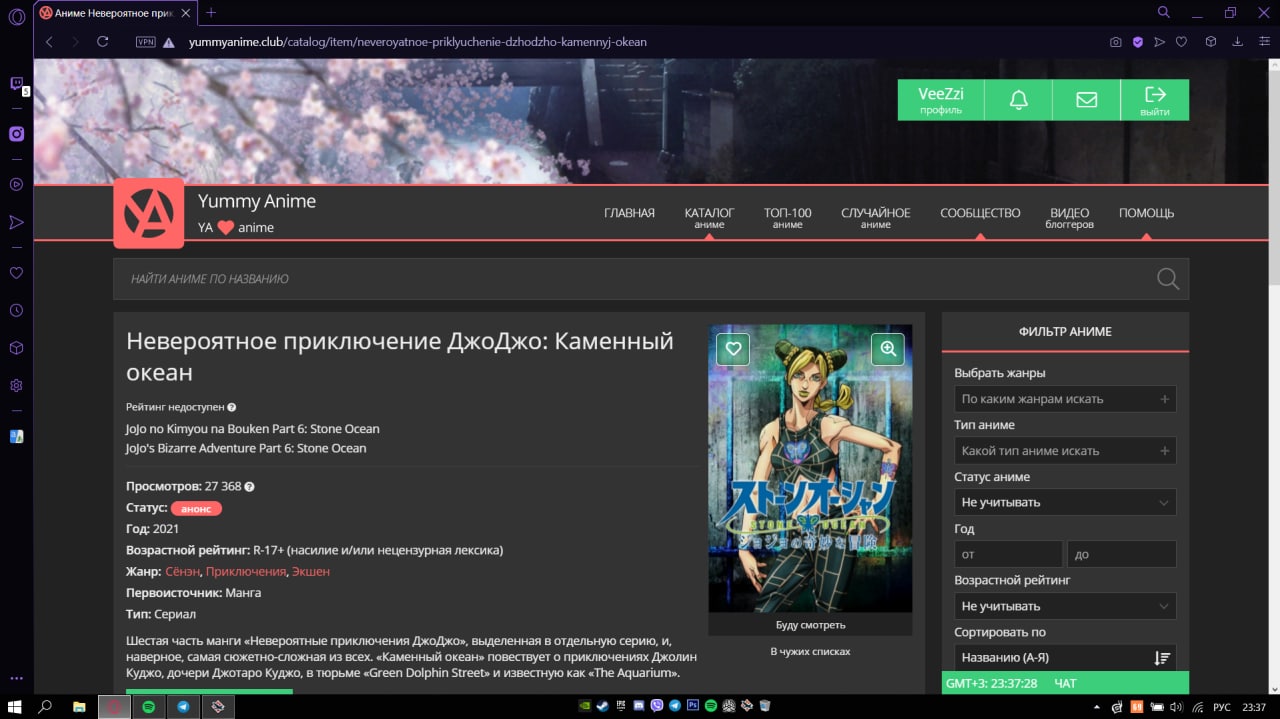The height and width of the screenshot is (719, 1280).
Task: Open downloads from the toolbar
Action: coord(1238,42)
